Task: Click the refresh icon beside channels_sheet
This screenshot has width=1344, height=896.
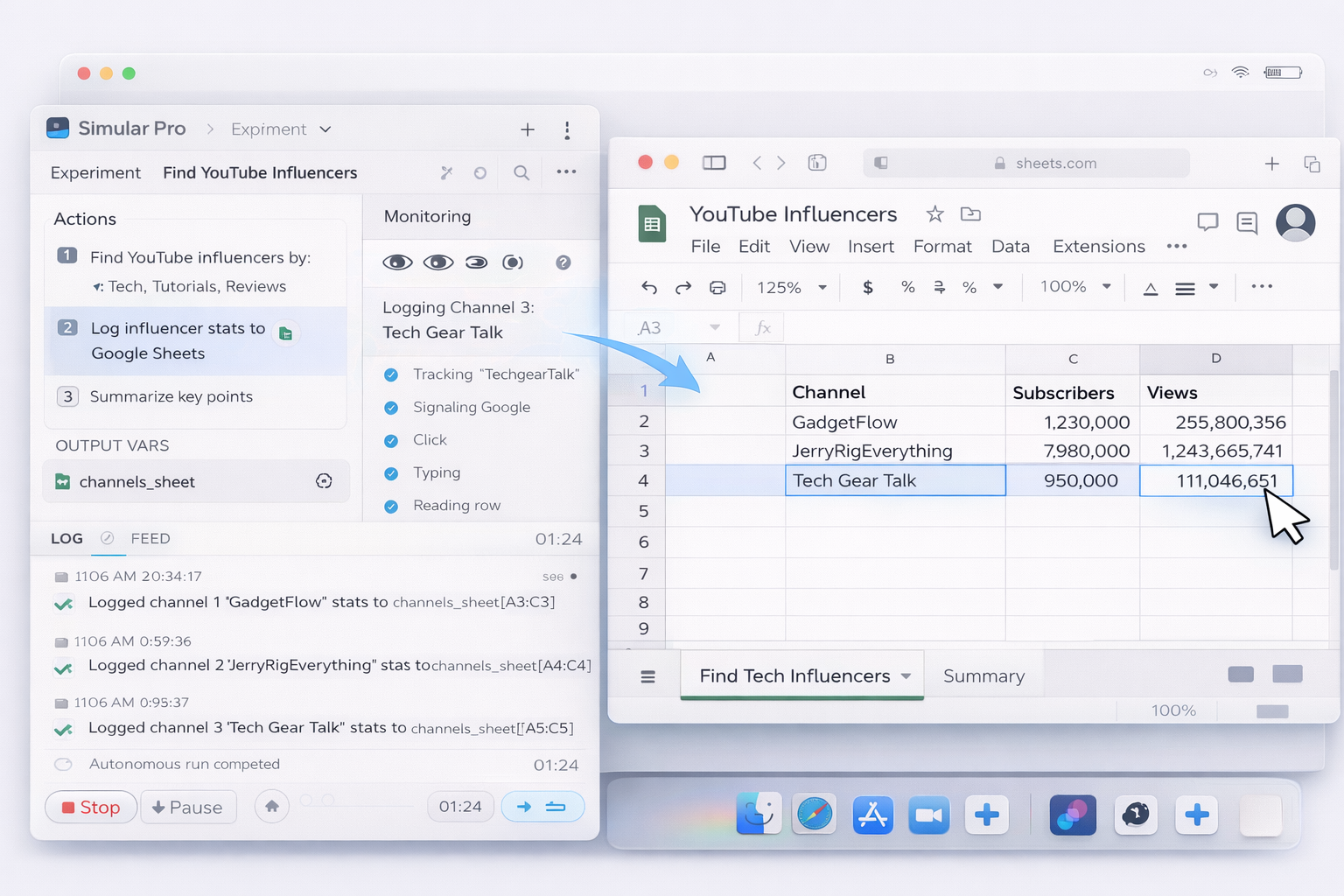Action: (324, 481)
